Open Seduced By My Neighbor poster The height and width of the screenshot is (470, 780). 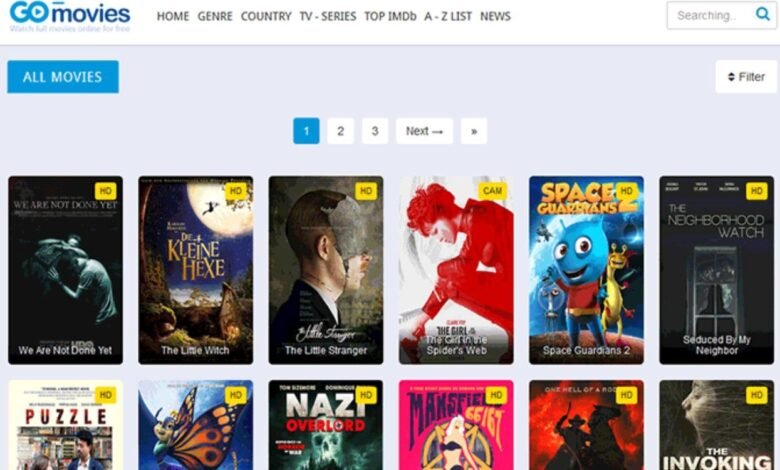click(717, 270)
